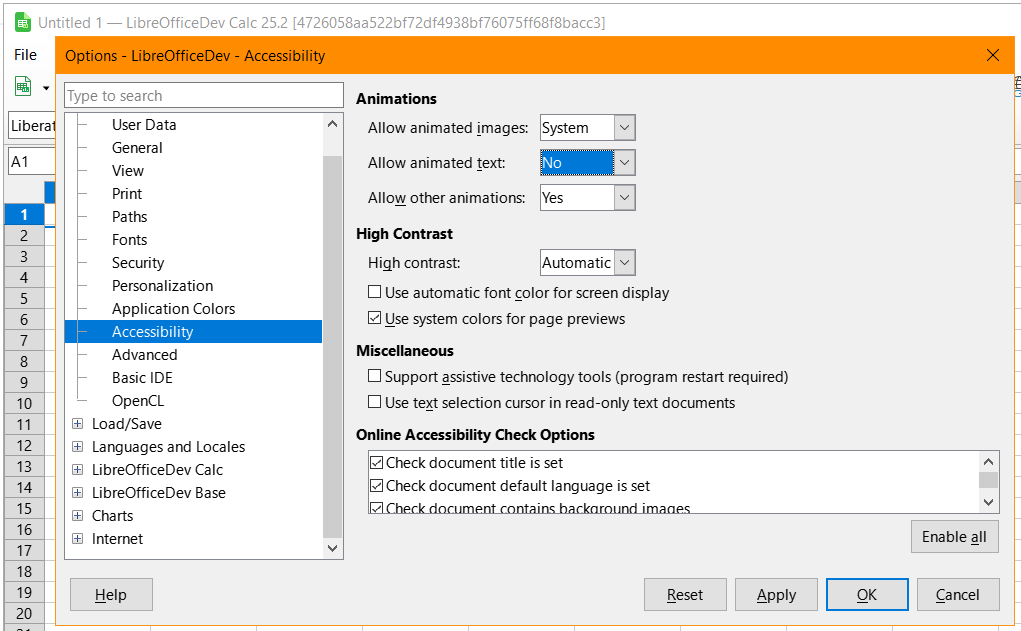Image resolution: width=1021 pixels, height=631 pixels.
Task: Select the Application Colors page
Action: pyautogui.click(x=173, y=309)
